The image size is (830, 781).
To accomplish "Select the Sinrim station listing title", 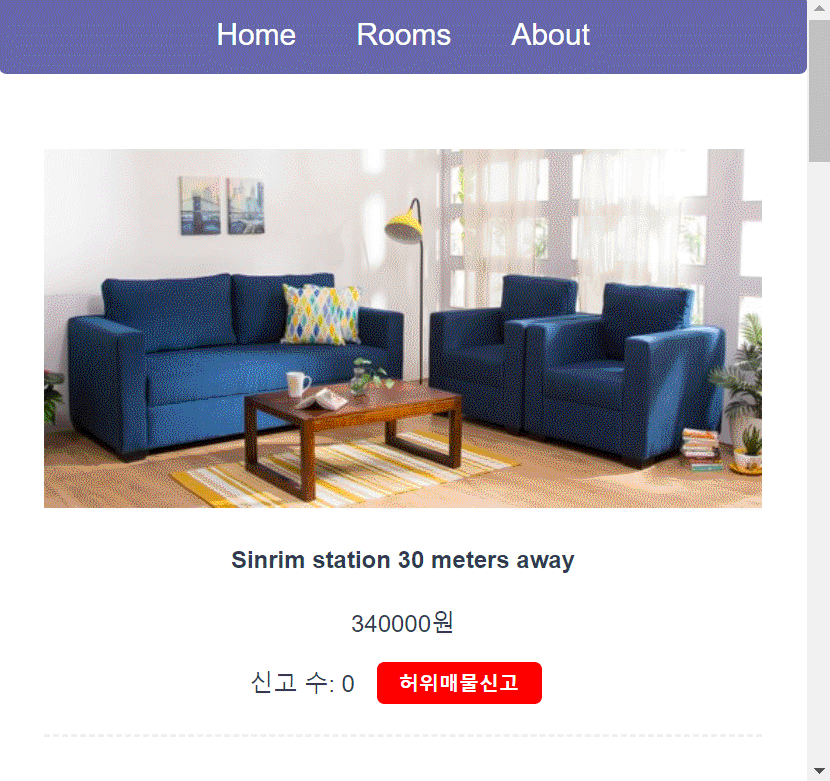I will pyautogui.click(x=403, y=560).
